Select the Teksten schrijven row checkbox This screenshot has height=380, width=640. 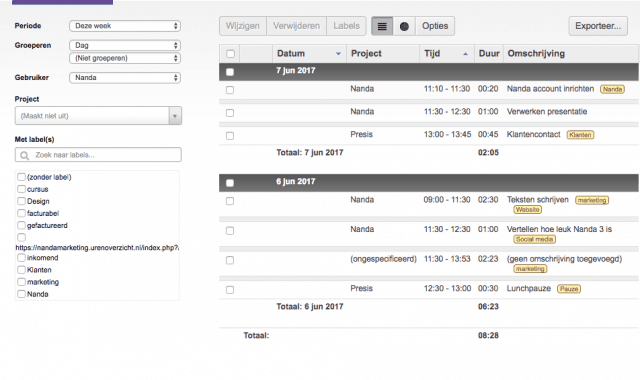point(230,201)
